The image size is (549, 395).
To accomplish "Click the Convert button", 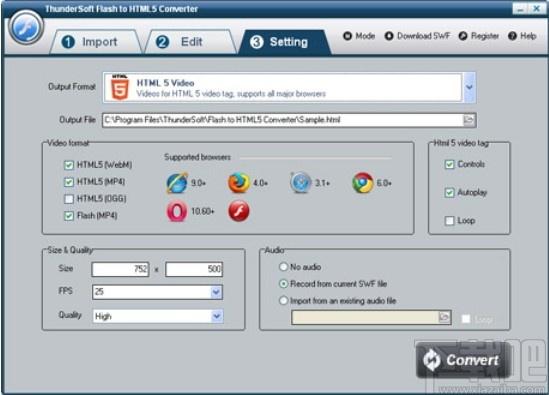I will [463, 360].
